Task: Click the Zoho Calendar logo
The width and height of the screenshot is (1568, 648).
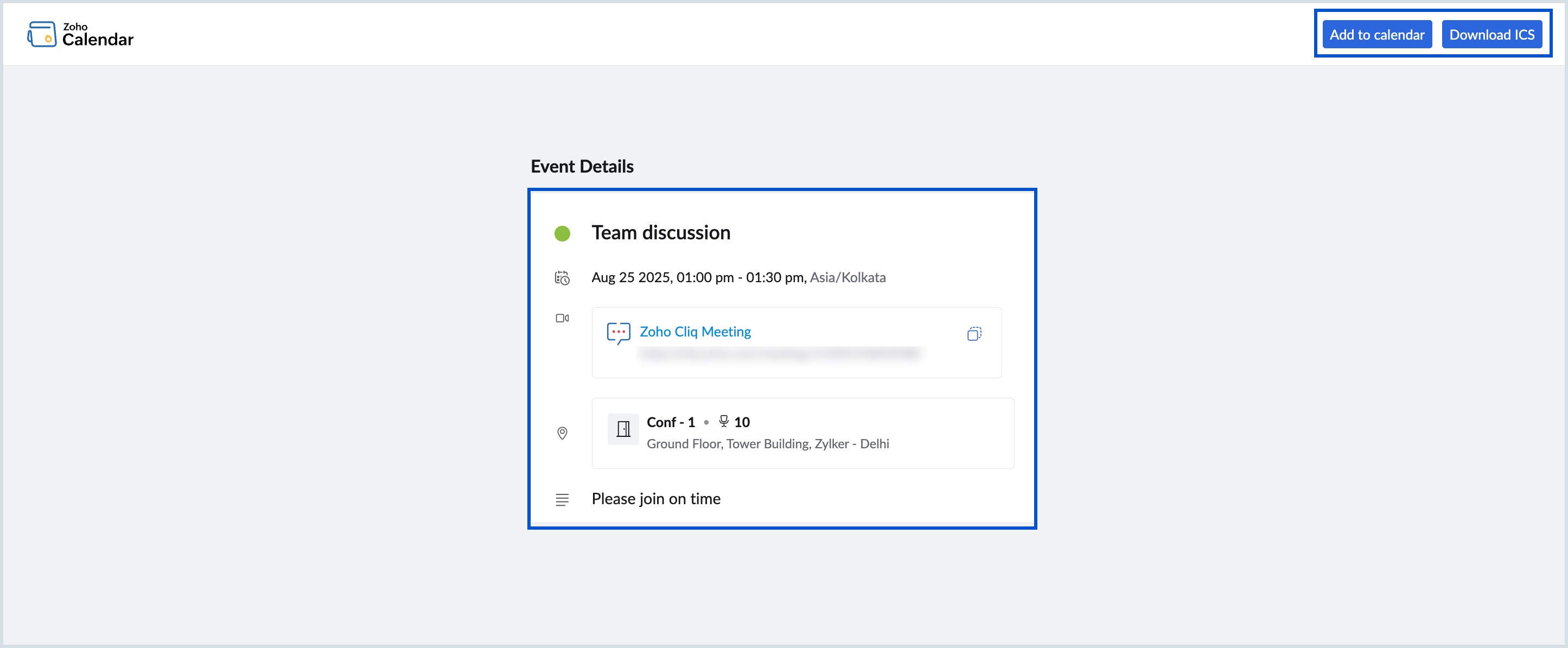Action: (x=80, y=34)
